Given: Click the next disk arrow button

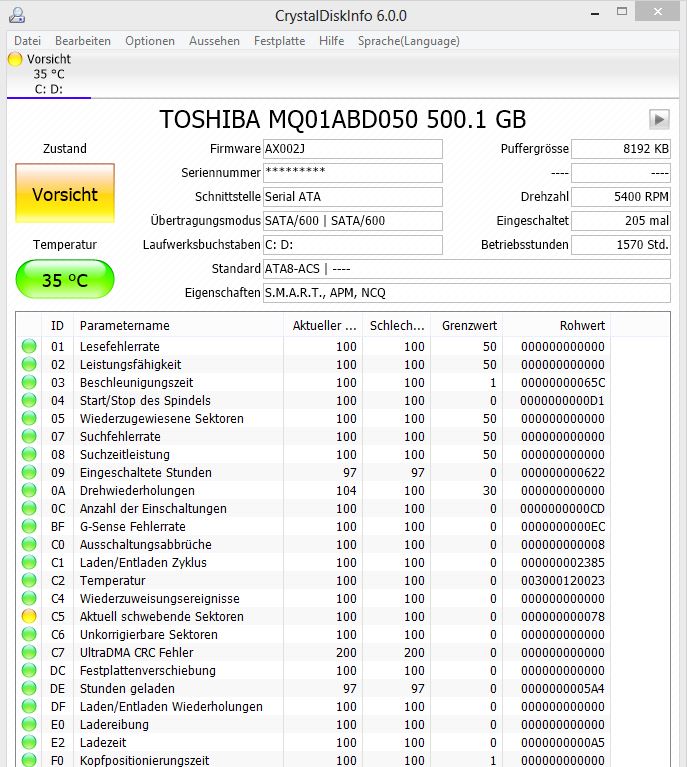Looking at the screenshot, I should (x=659, y=119).
